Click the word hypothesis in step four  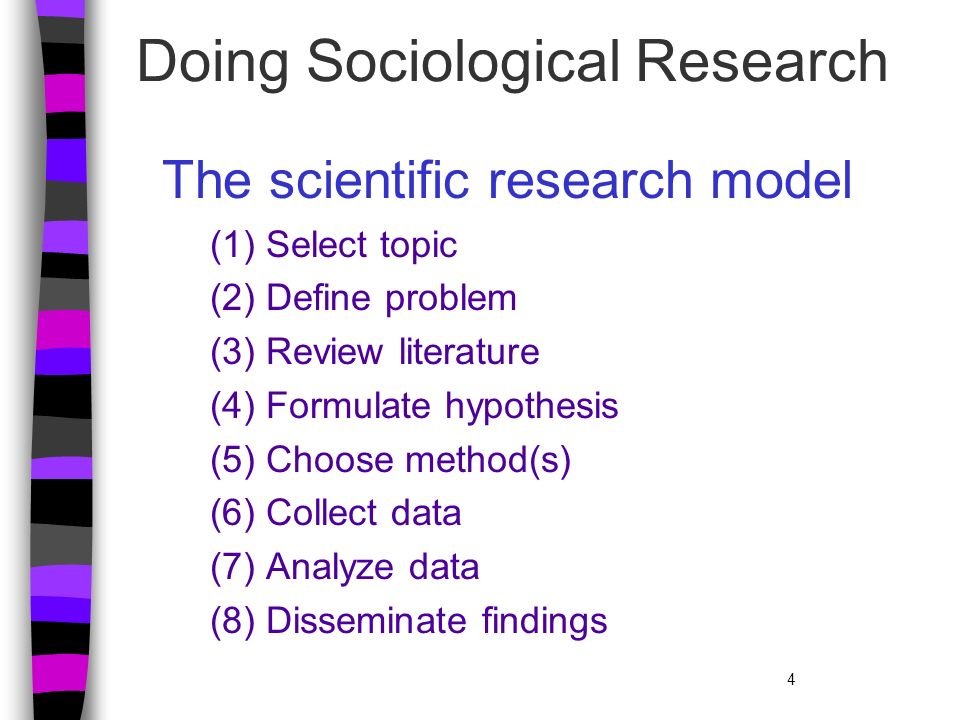pyautogui.click(x=531, y=408)
